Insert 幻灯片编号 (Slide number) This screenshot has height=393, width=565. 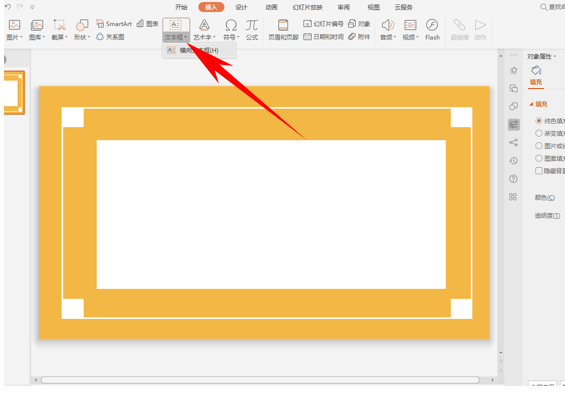point(323,24)
